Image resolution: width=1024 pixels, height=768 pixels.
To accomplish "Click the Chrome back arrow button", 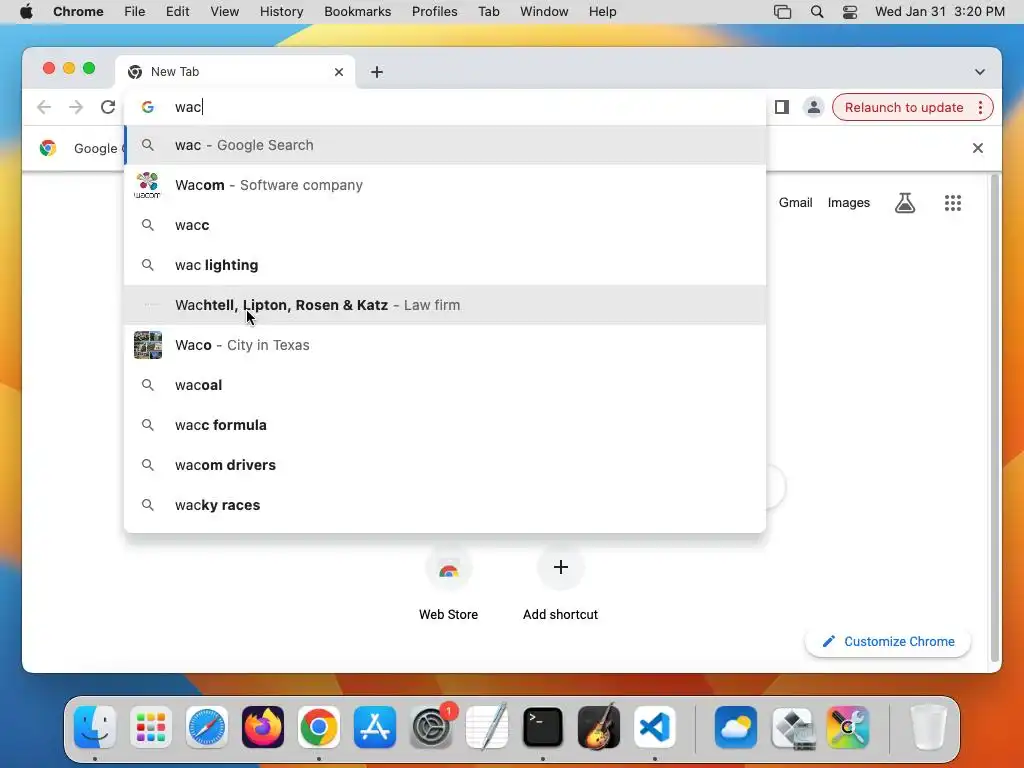I will click(x=44, y=107).
